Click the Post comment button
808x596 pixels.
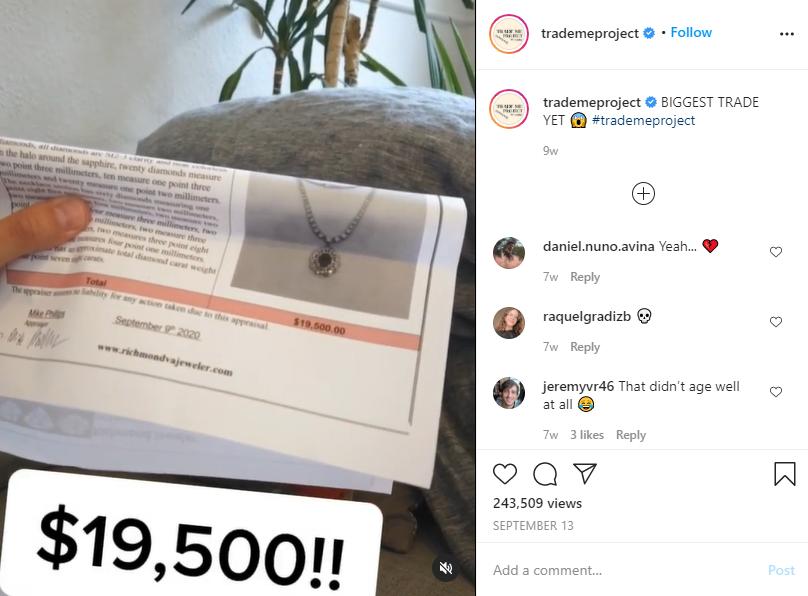(x=781, y=570)
